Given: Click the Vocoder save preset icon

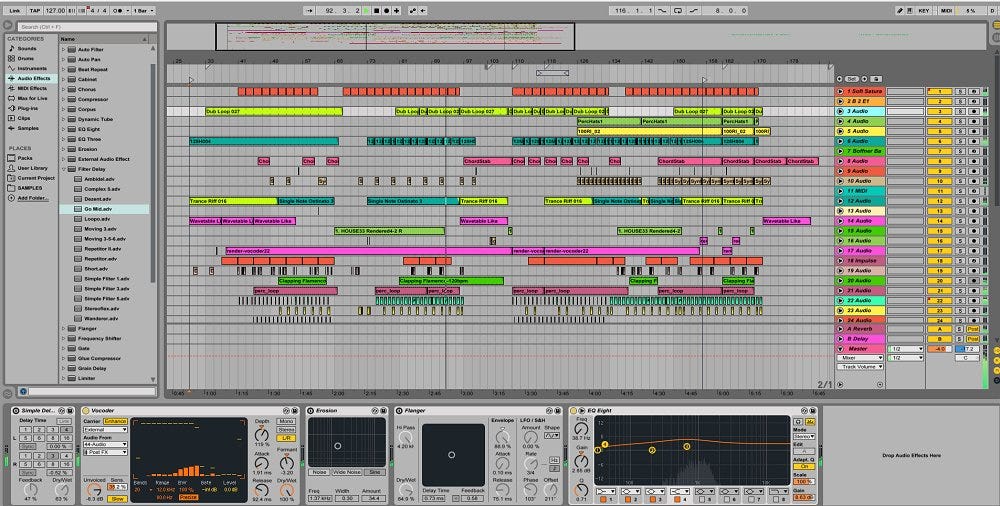Looking at the screenshot, I should [295, 411].
